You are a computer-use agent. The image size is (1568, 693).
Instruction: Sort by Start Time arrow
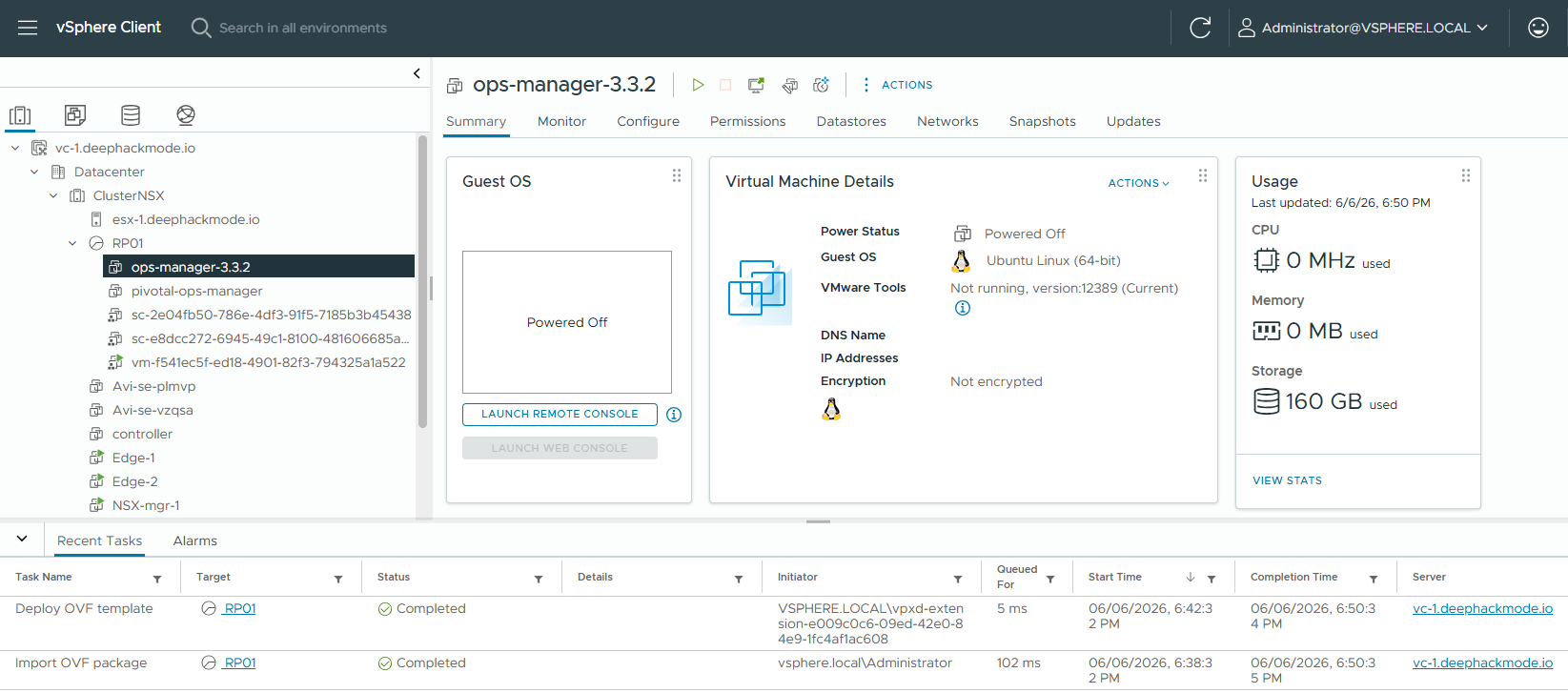(x=1191, y=578)
